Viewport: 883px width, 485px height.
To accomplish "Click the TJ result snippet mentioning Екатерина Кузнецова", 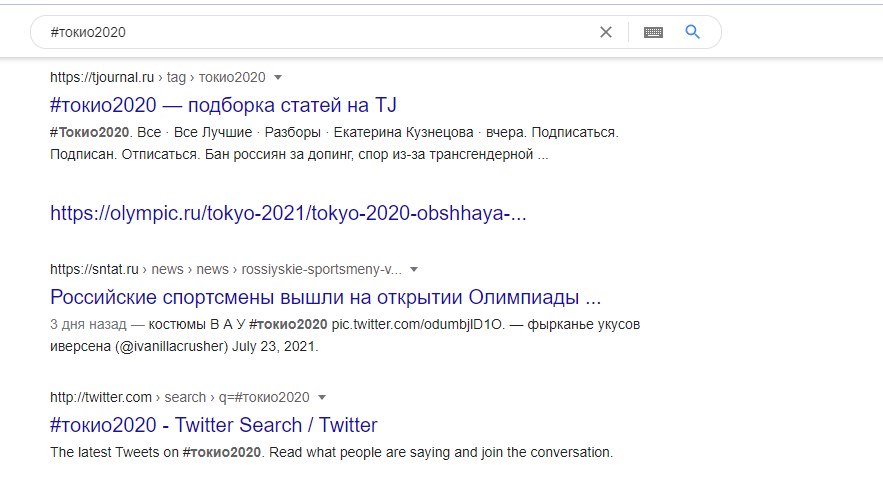I will (x=335, y=143).
